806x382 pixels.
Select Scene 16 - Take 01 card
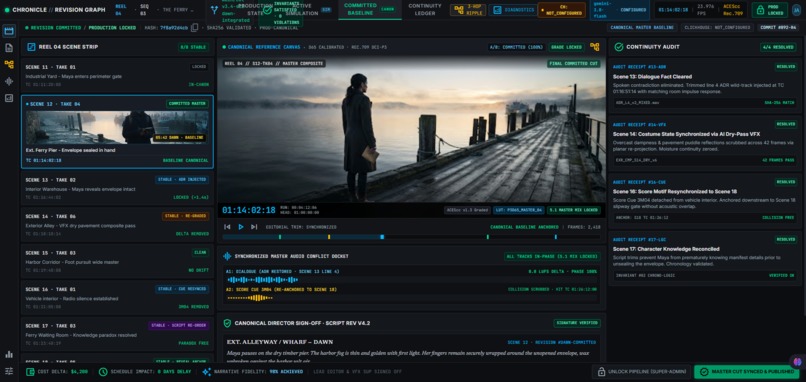117,298
